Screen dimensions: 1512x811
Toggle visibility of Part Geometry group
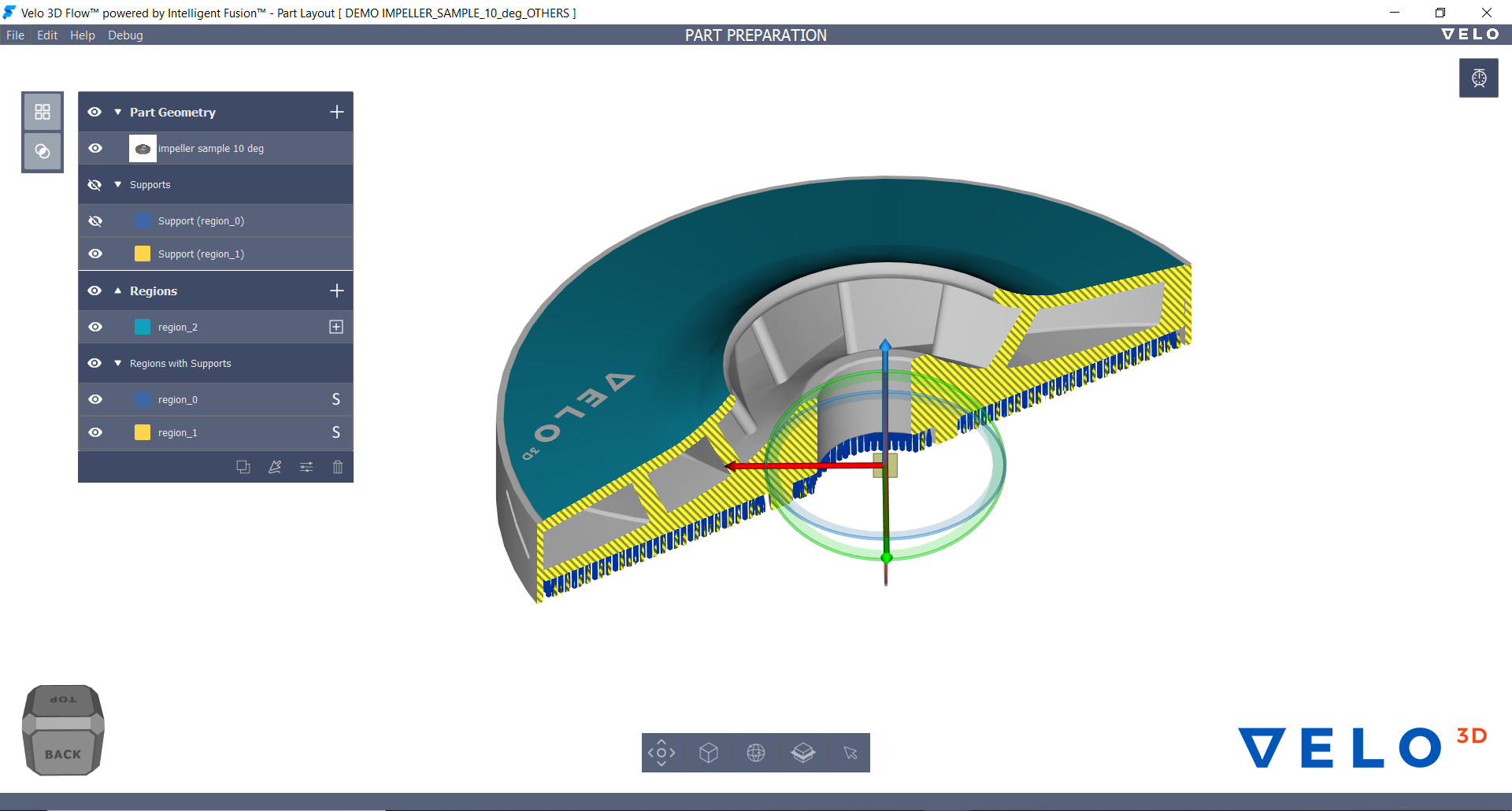(x=94, y=112)
